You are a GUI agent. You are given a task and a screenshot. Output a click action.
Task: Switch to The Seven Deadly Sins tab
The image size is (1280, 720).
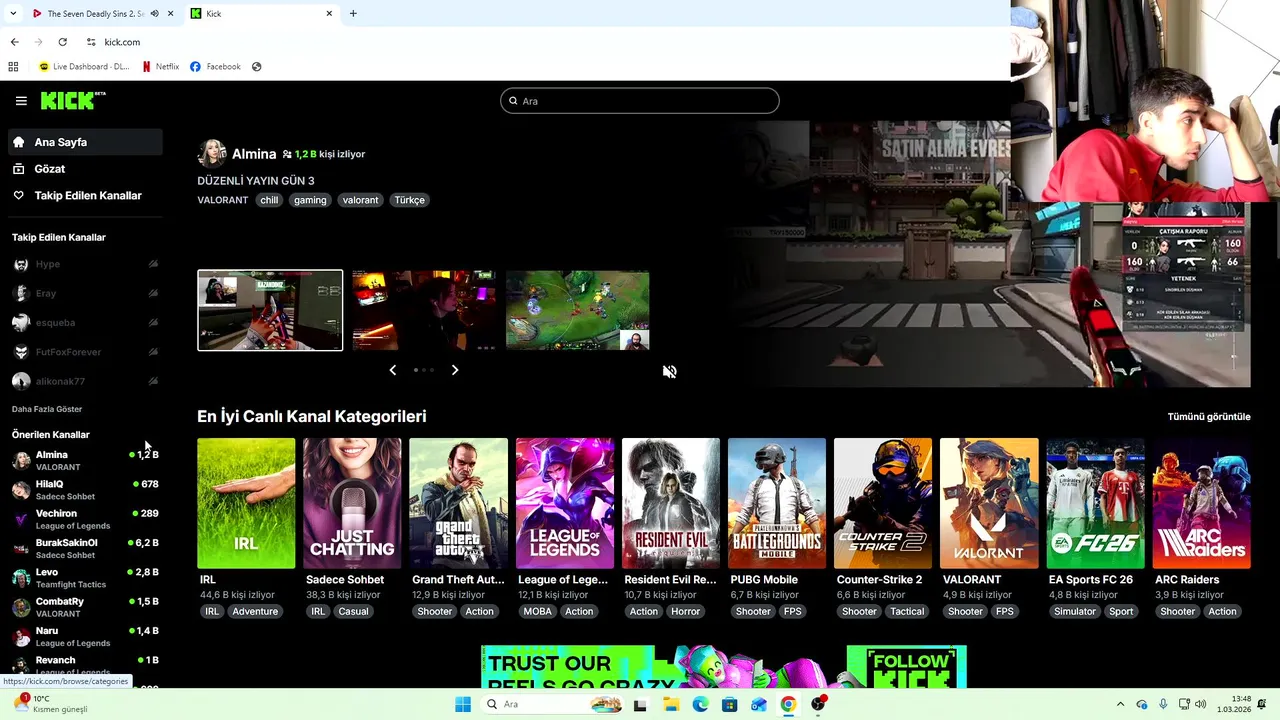tap(95, 14)
